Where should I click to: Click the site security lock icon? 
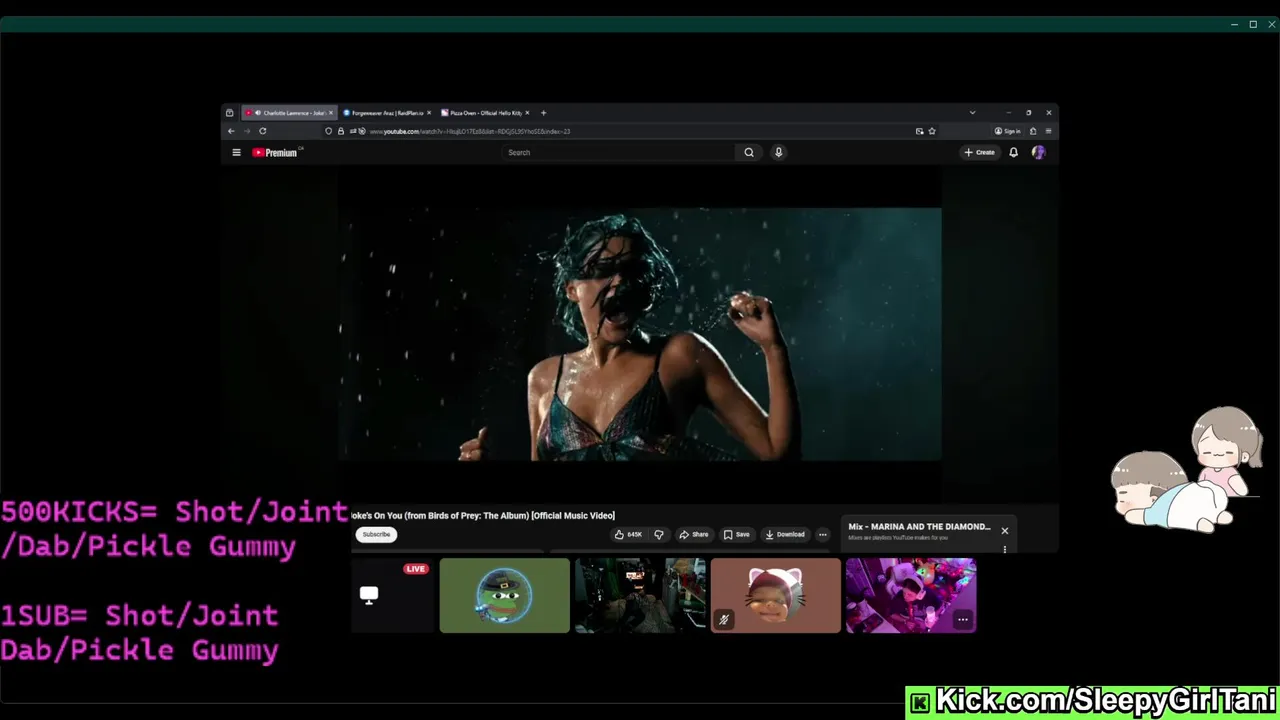coord(340,131)
